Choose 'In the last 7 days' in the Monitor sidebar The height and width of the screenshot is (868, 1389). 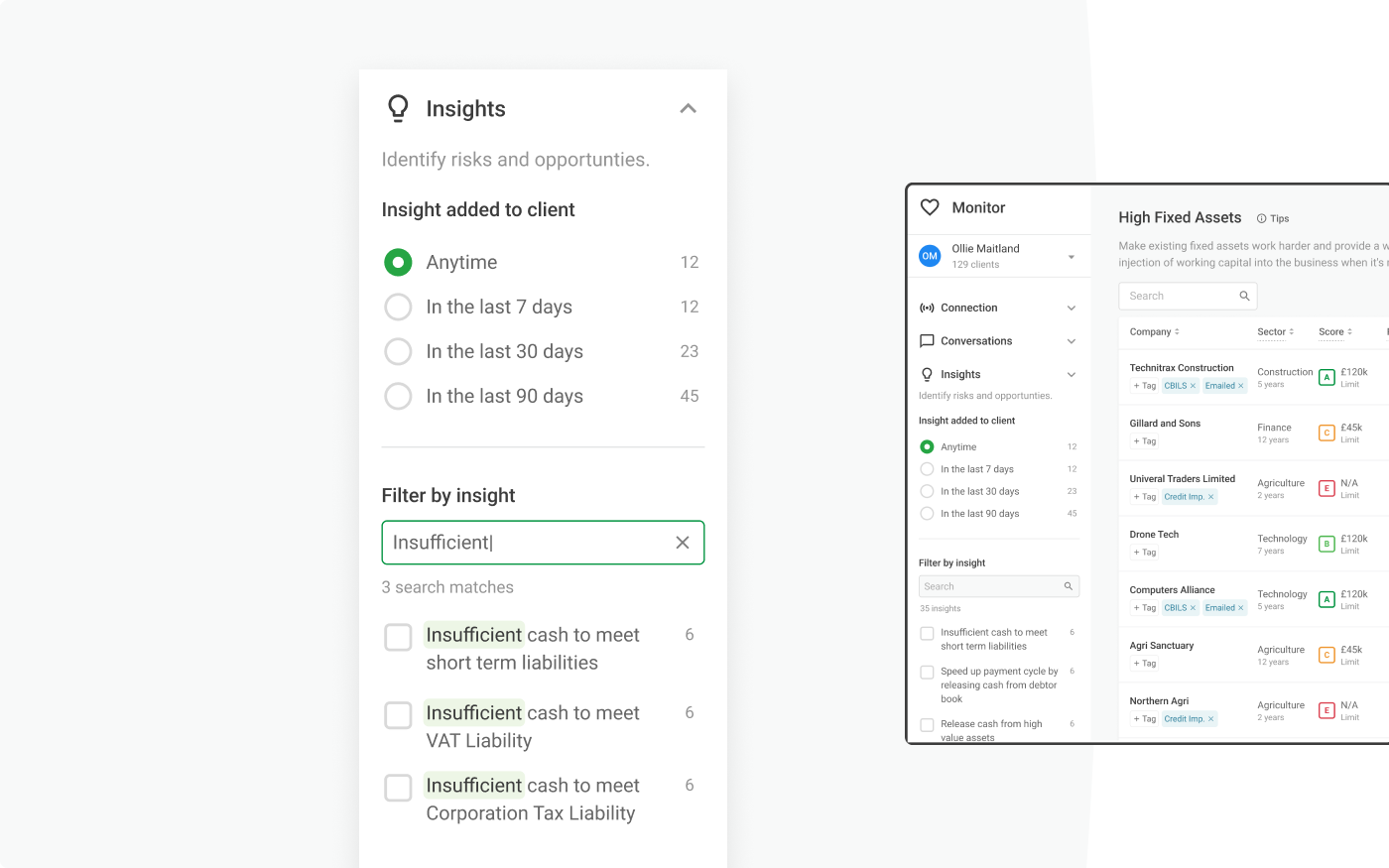tap(927, 469)
